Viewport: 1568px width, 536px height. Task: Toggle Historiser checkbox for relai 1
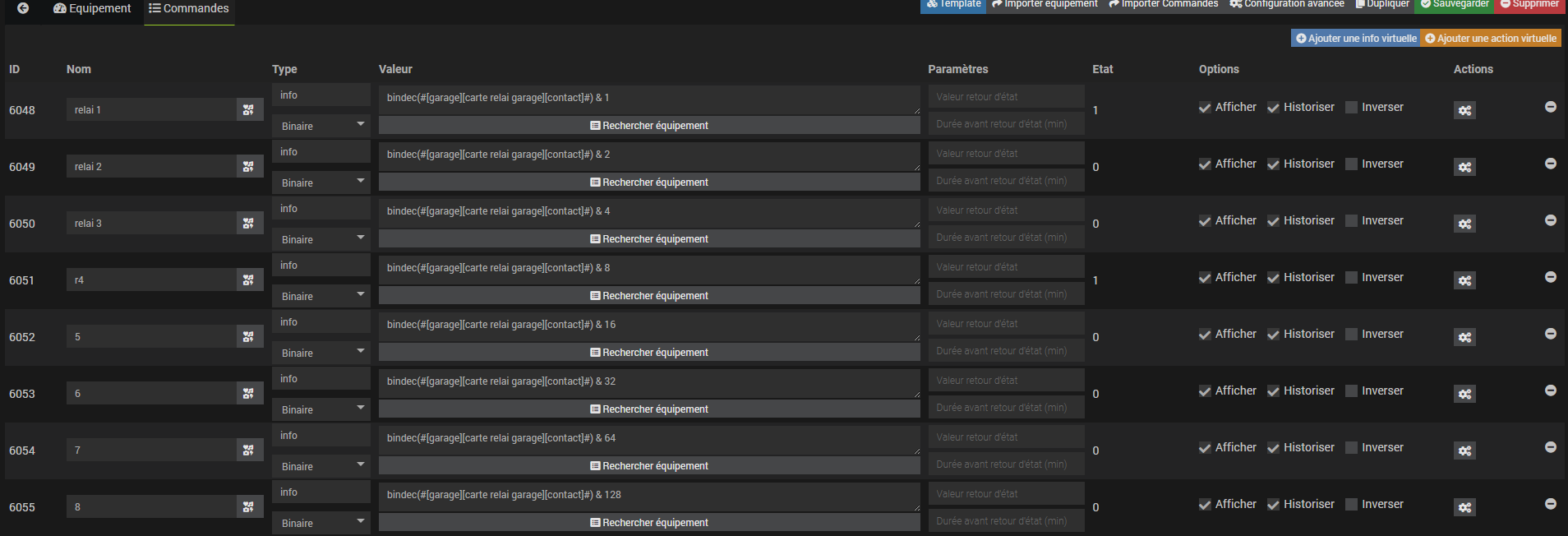(1273, 108)
